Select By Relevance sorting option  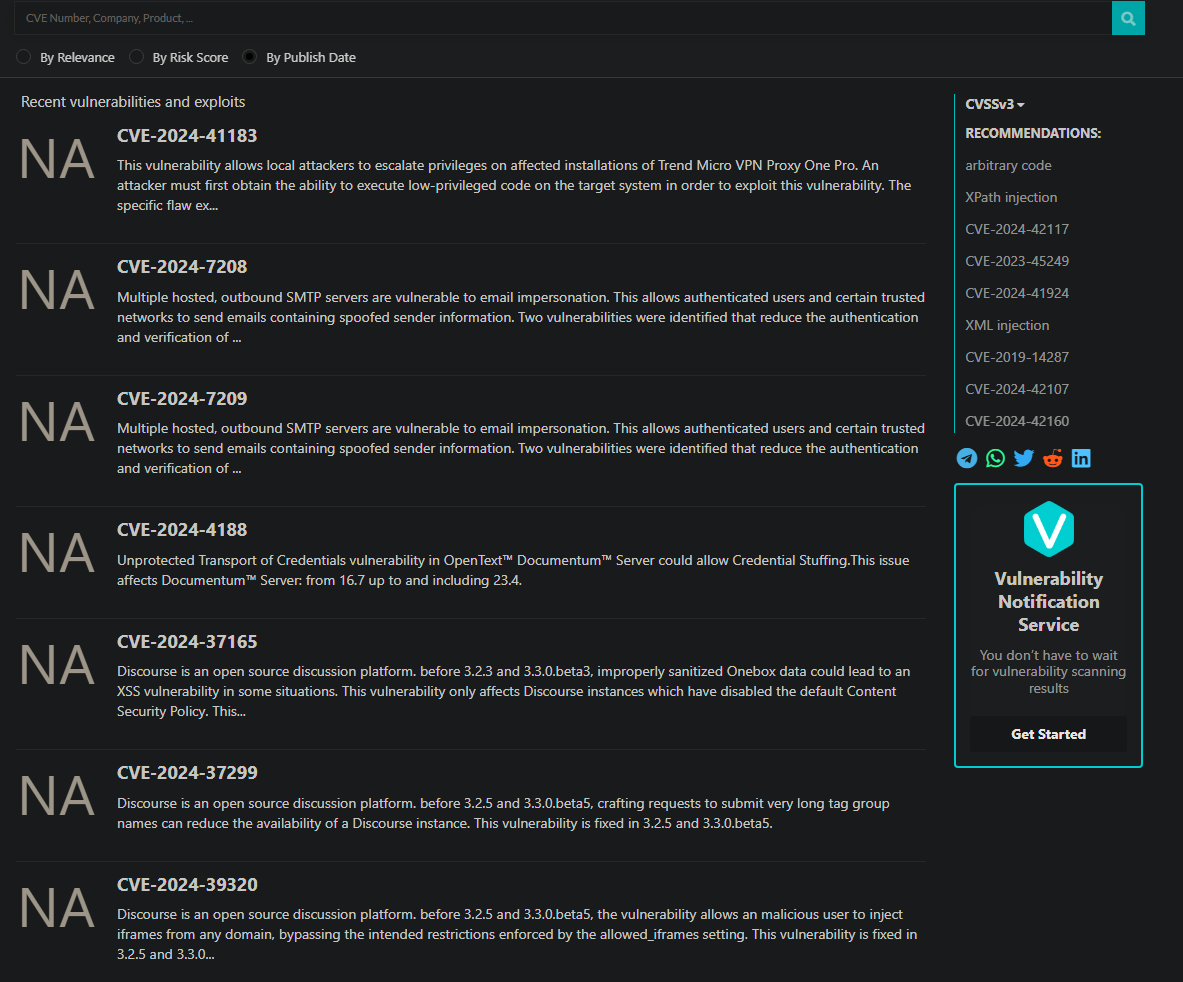click(x=24, y=57)
